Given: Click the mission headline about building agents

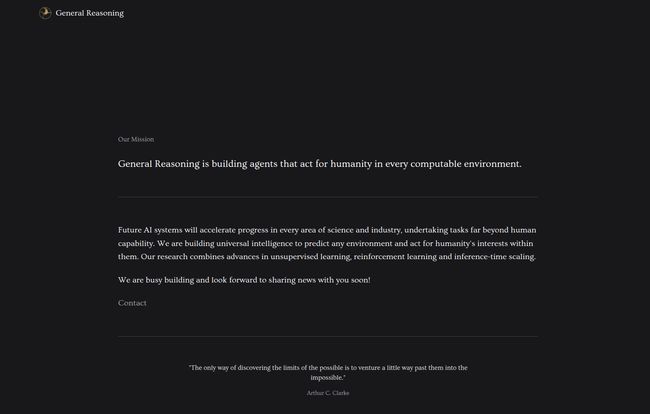Looking at the screenshot, I should pos(320,164).
